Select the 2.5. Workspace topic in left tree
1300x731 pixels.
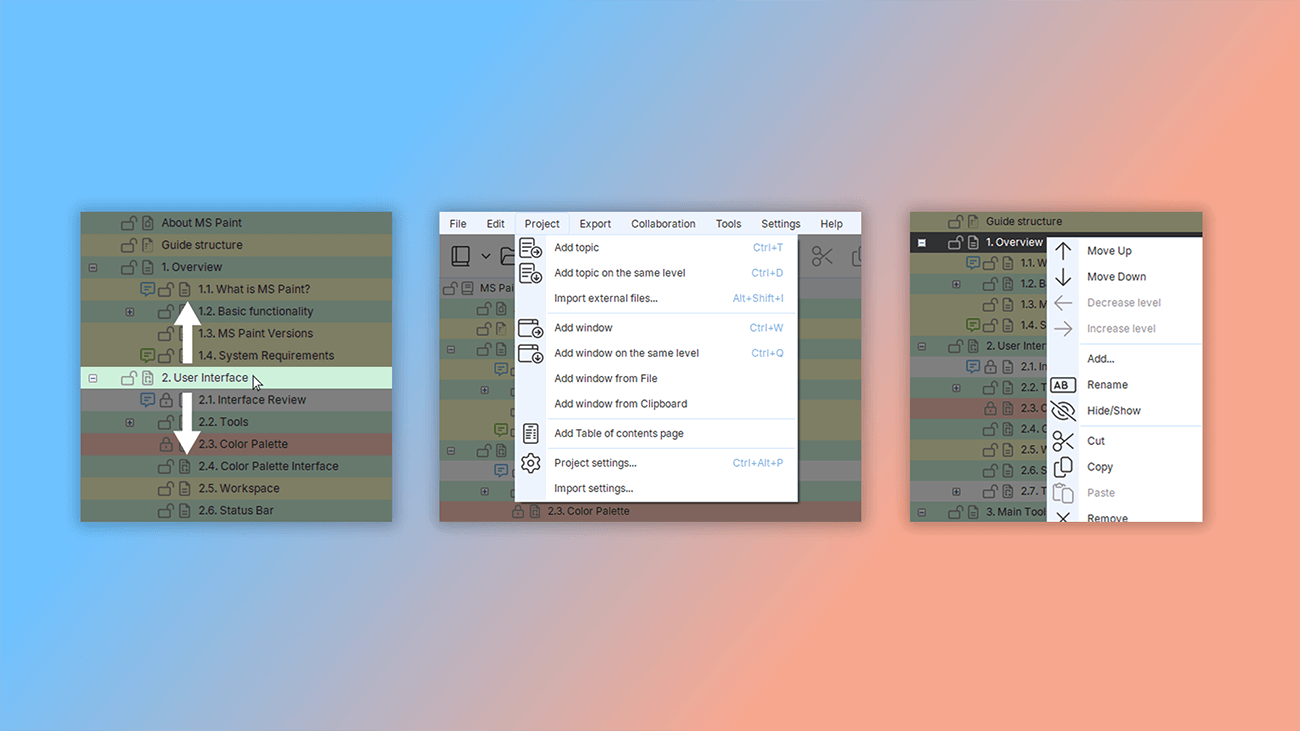coord(238,489)
